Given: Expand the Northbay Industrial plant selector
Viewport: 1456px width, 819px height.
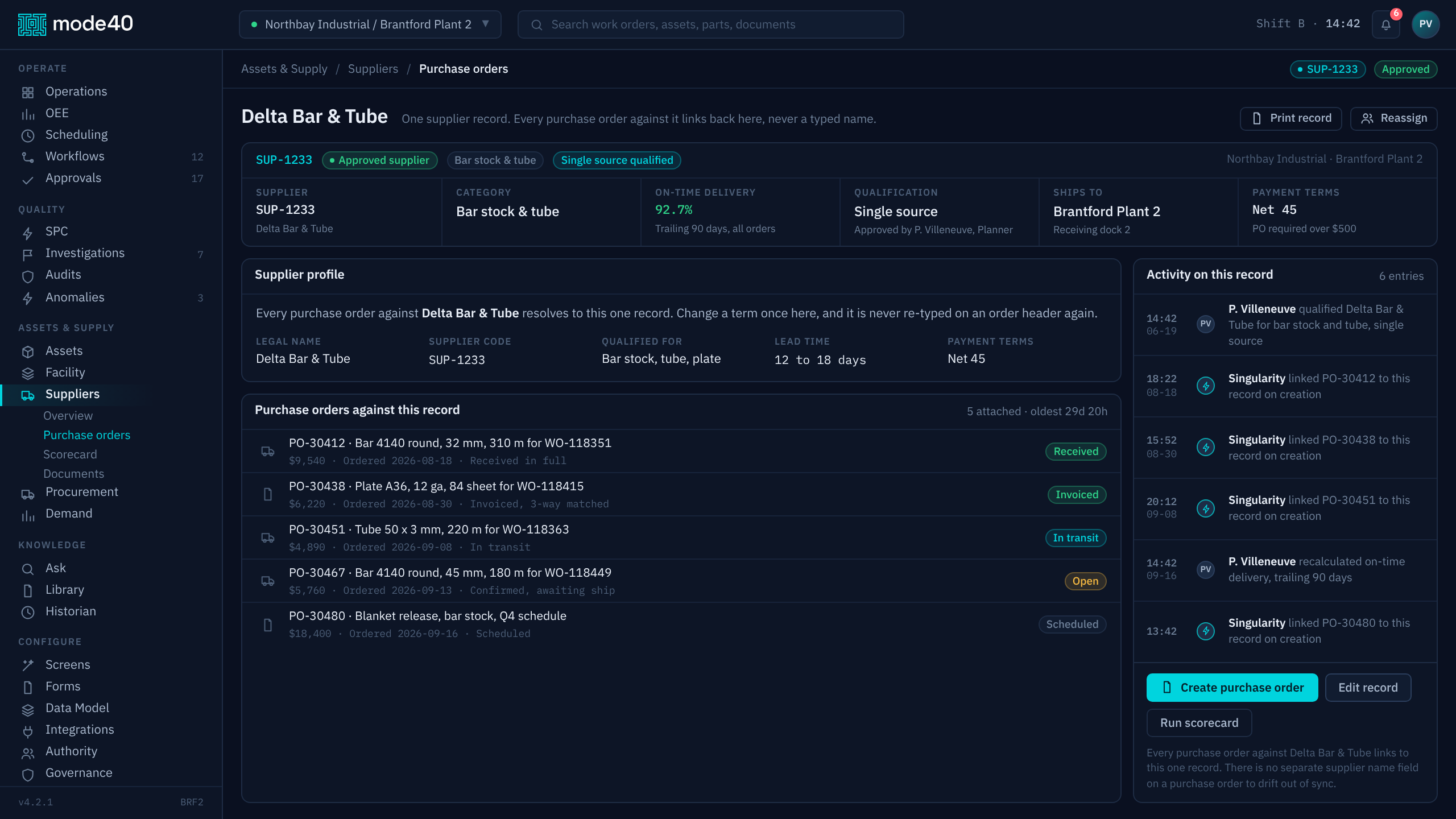Looking at the screenshot, I should [x=370, y=24].
